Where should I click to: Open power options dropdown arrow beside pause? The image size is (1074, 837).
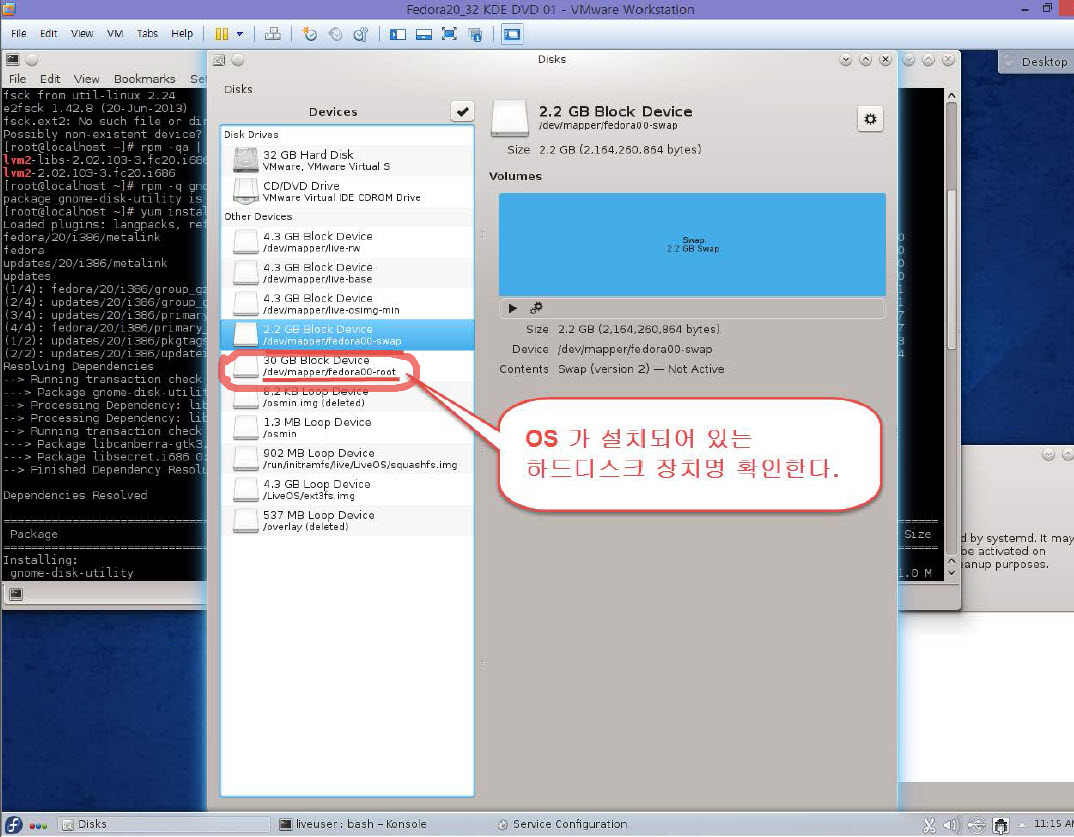point(240,34)
